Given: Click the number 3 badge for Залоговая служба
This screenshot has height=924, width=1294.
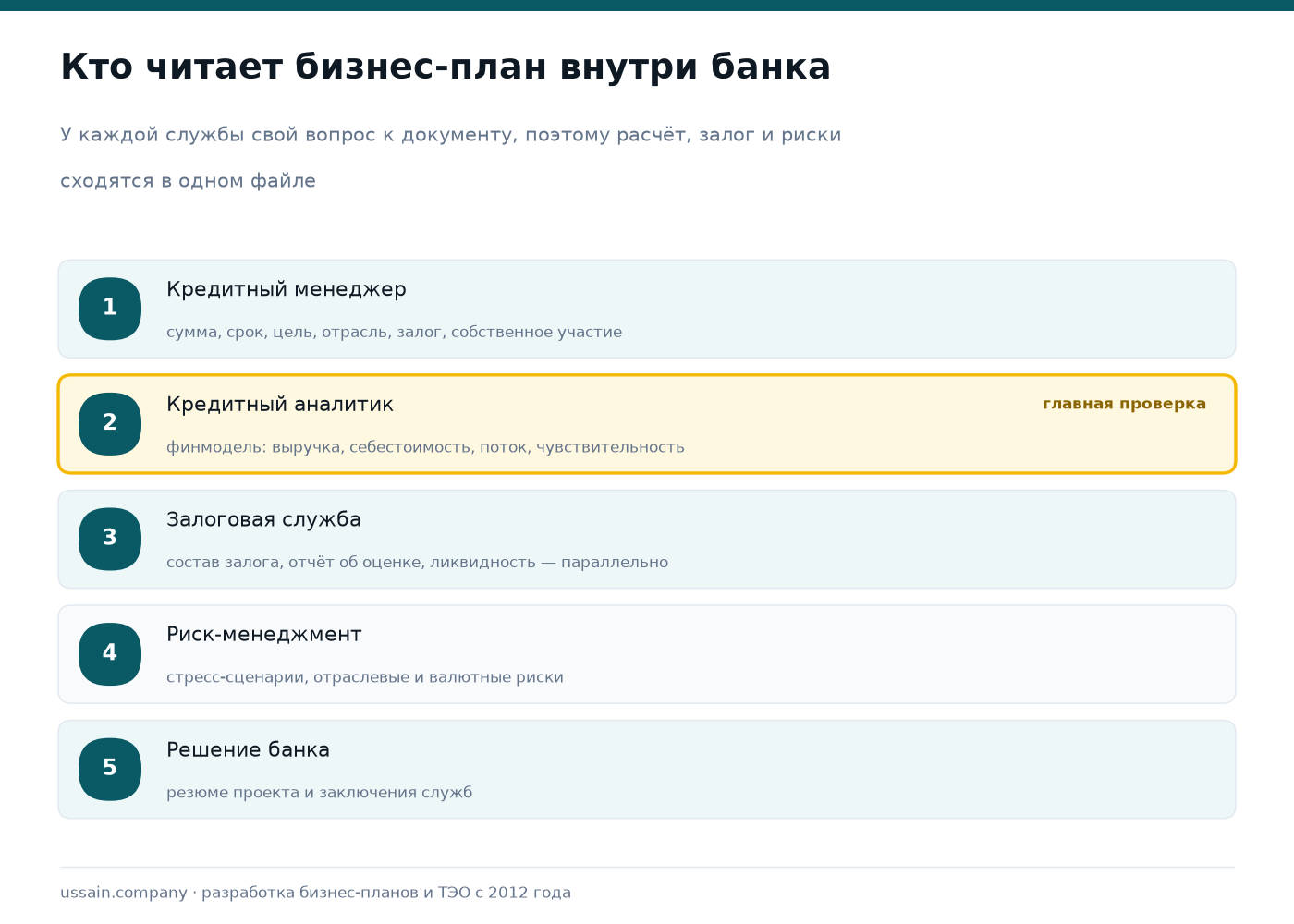Looking at the screenshot, I should (110, 539).
